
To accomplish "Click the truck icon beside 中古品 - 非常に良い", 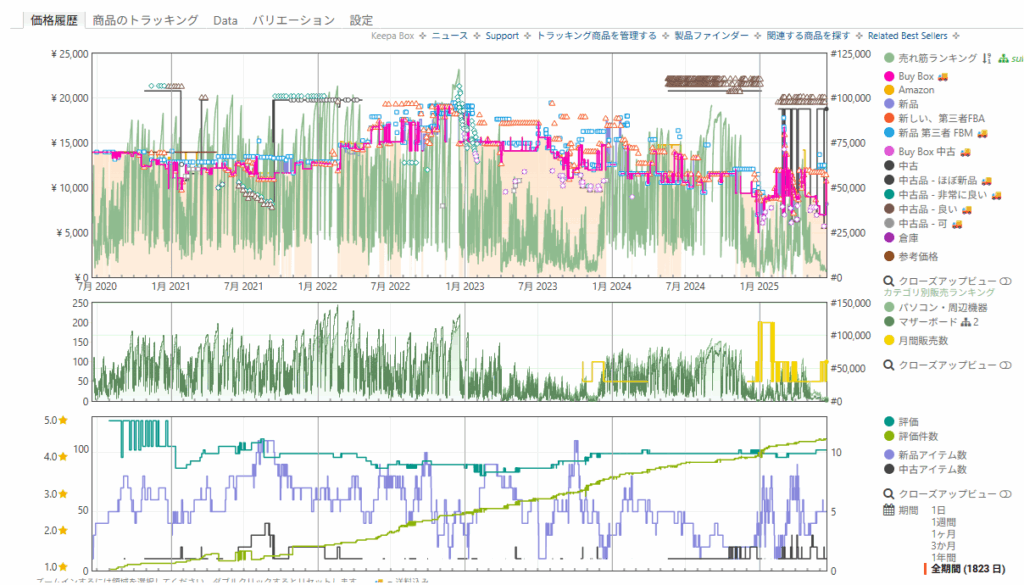I will 997,195.
